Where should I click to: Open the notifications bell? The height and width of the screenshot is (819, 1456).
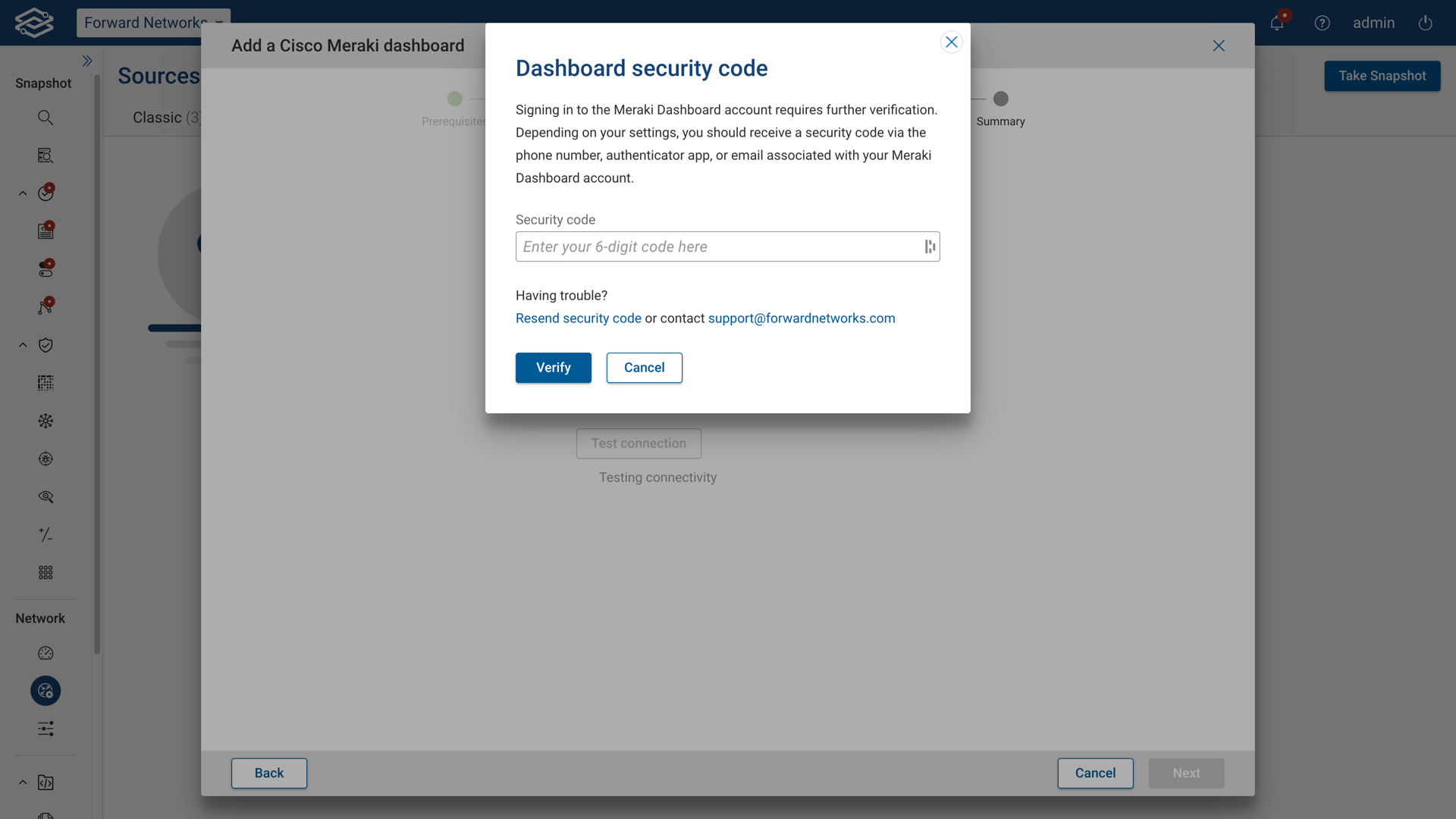point(1277,23)
